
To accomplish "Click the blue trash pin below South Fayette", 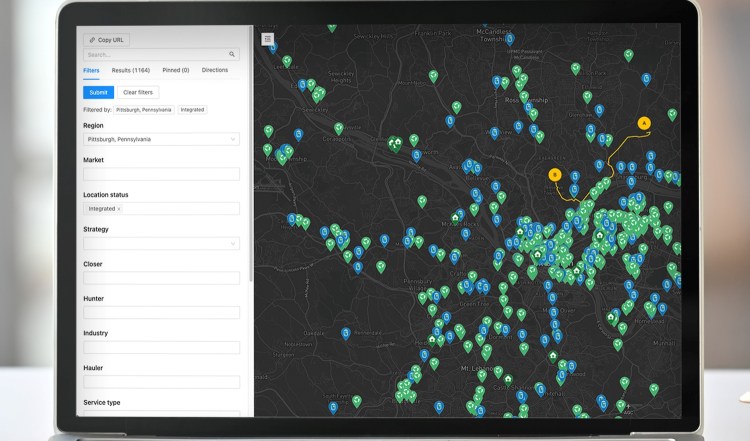I will [x=333, y=408].
